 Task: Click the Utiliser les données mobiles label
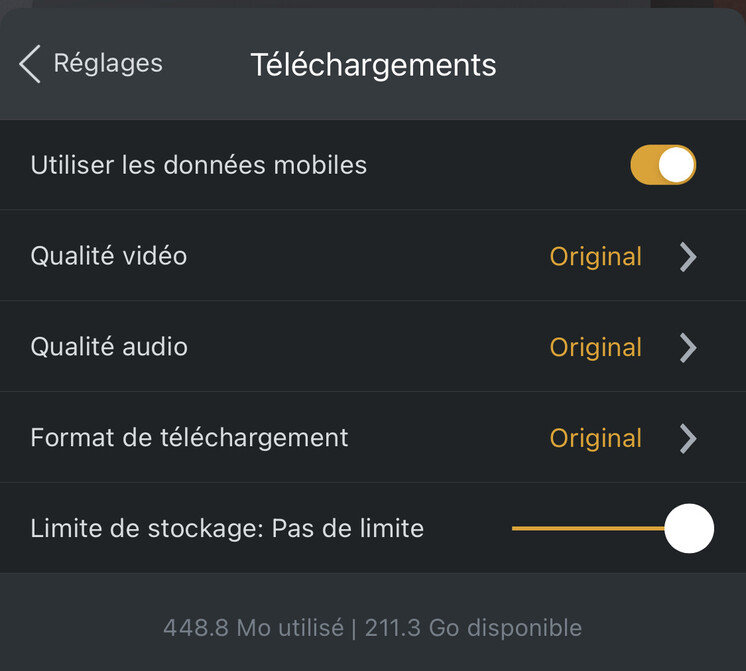pyautogui.click(x=198, y=165)
